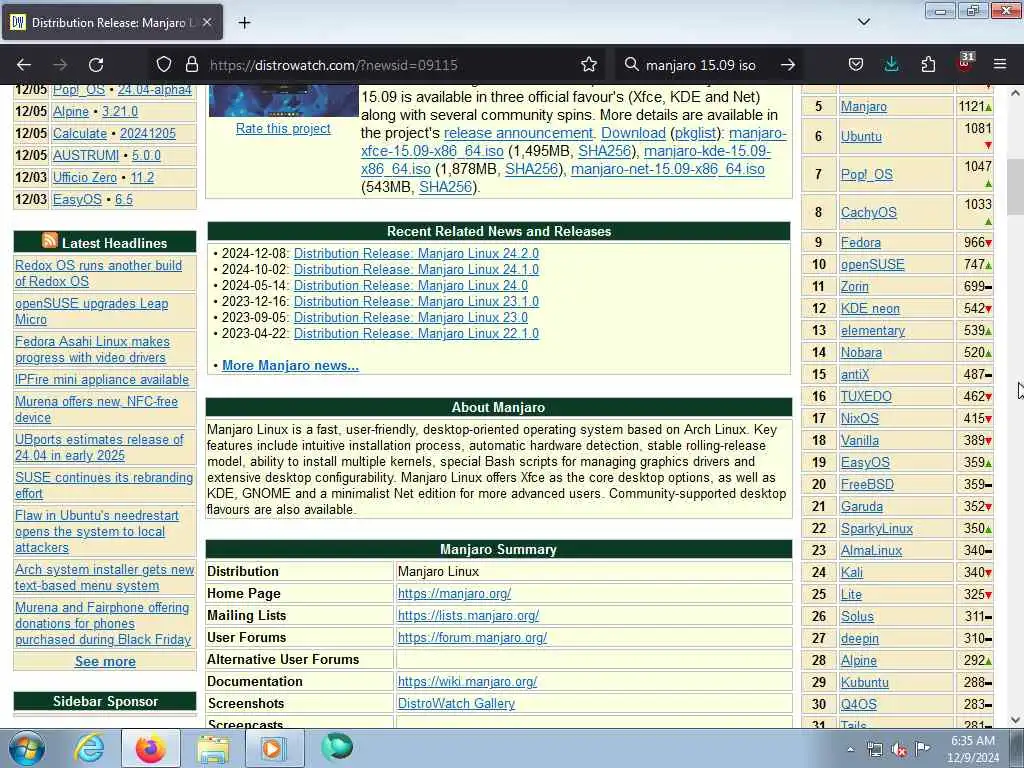Click the Latest Headlines RSS feed icon
This screenshot has height=768, width=1024.
50,240
